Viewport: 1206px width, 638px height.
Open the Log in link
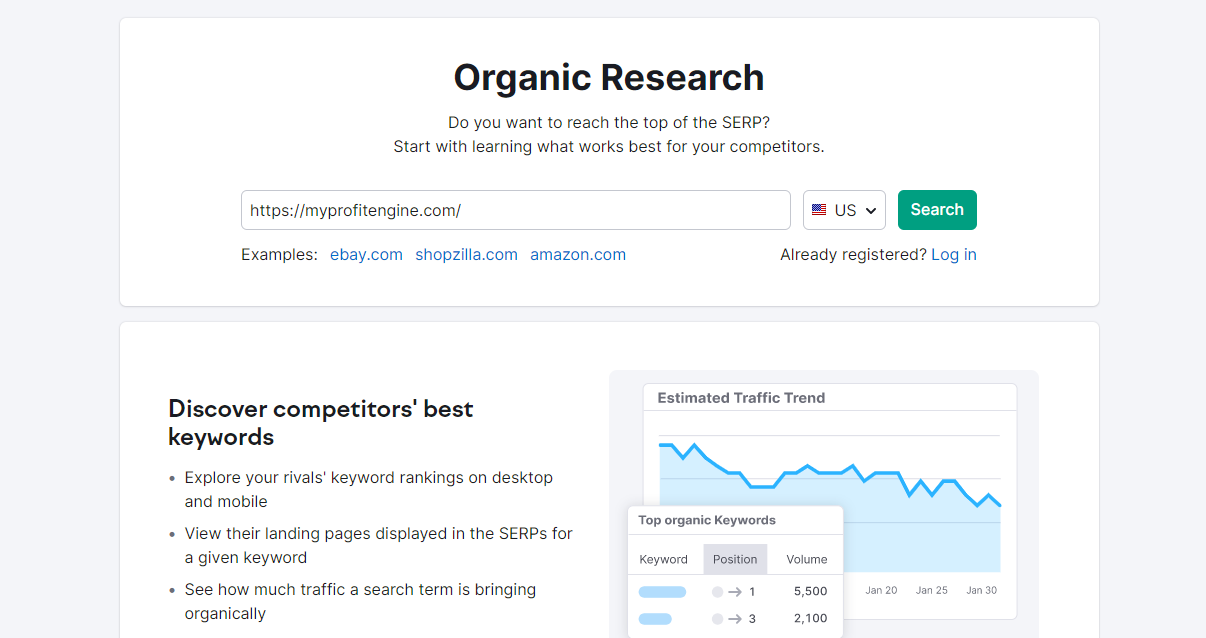click(953, 254)
